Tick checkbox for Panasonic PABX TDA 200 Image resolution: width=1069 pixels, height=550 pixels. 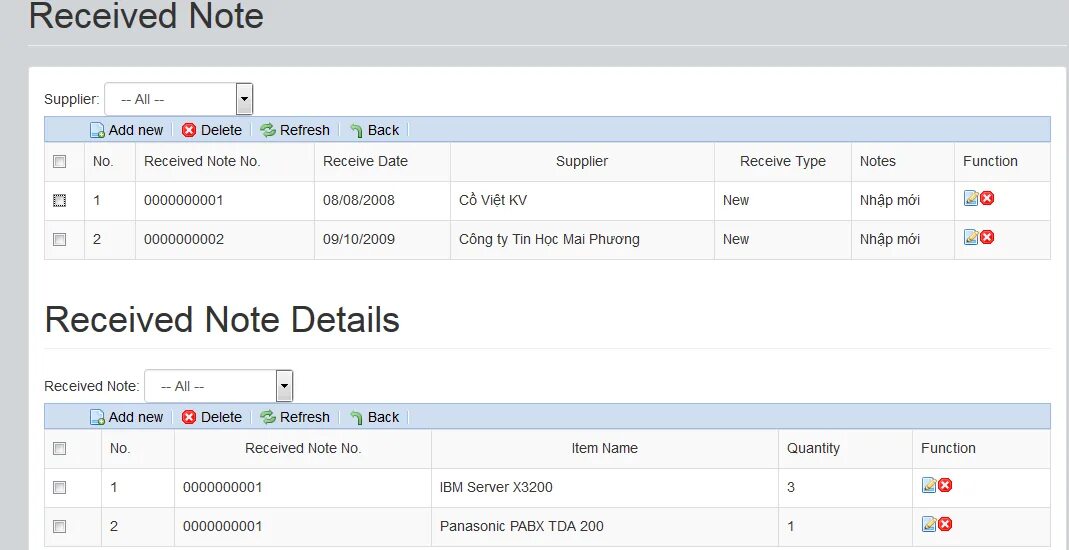[x=59, y=526]
